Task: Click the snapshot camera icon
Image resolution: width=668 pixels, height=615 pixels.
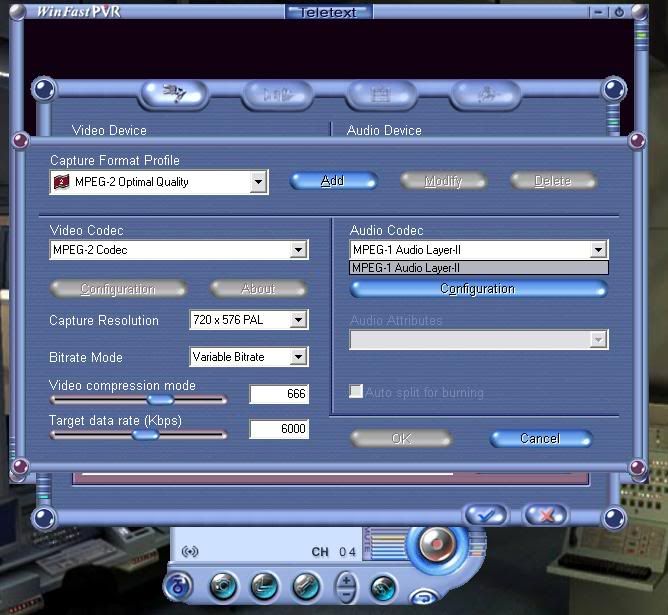Action: (223, 587)
